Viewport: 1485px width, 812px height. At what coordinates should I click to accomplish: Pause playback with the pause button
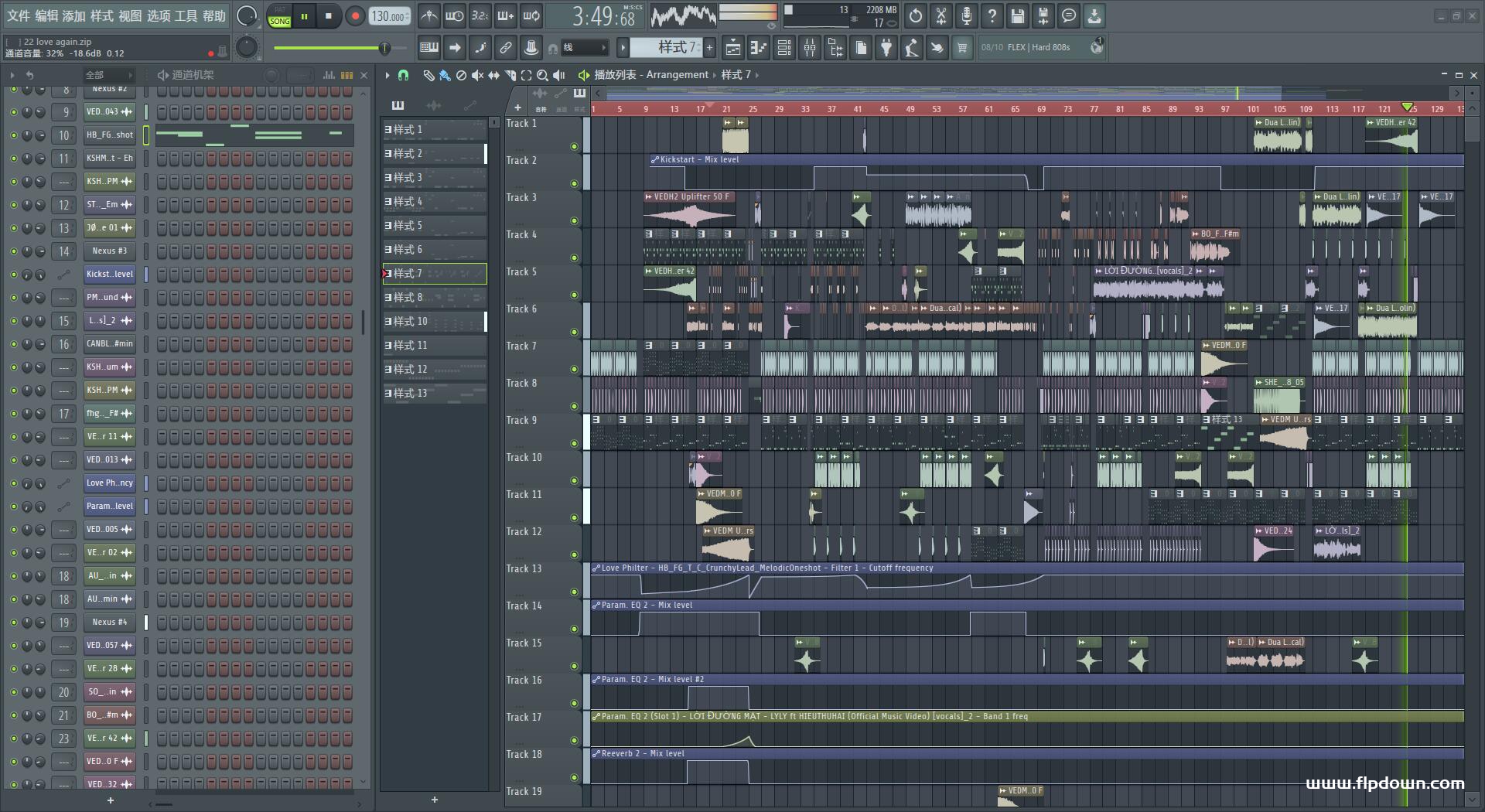click(x=305, y=16)
